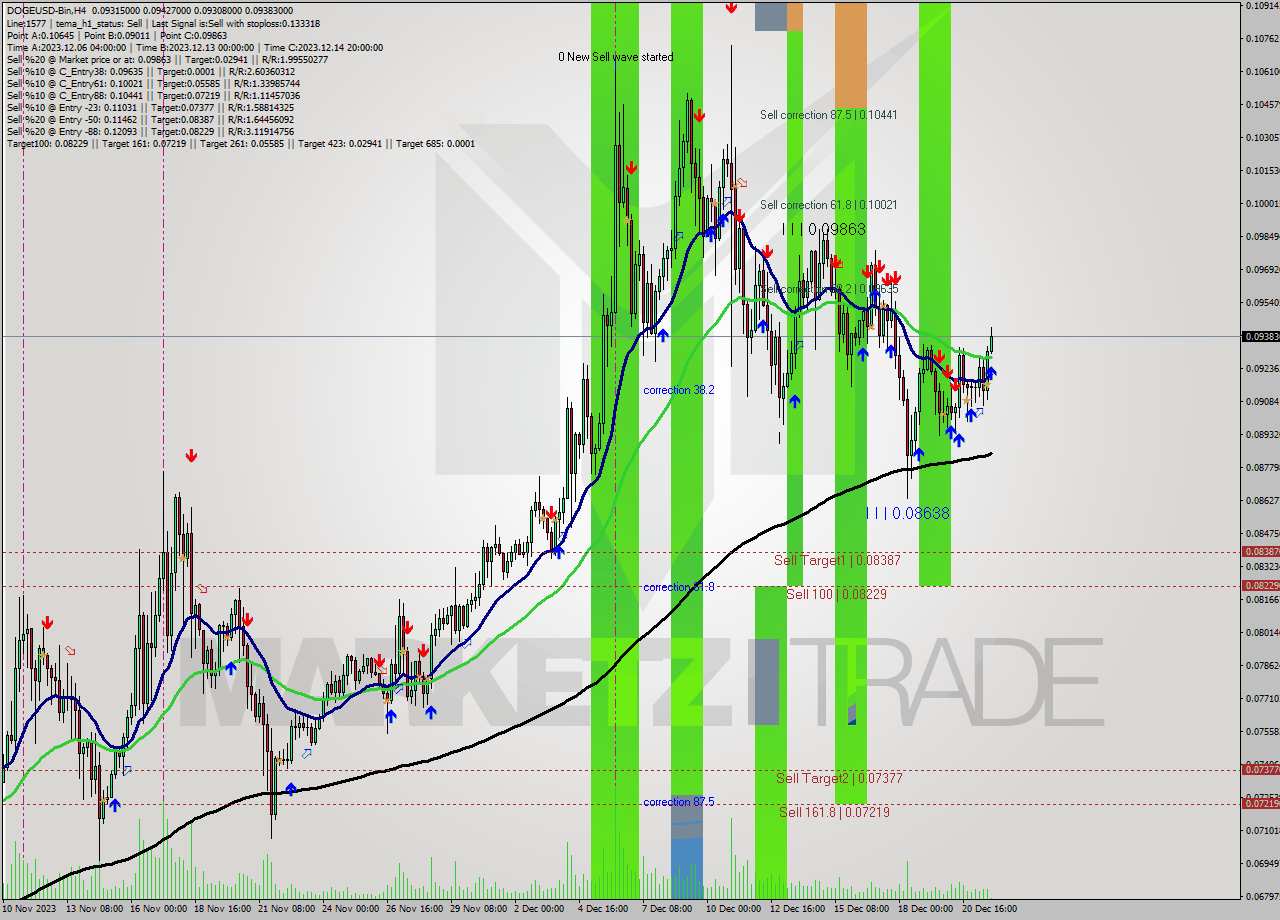Click the 0.10914 price axis value
1280x920 pixels.
tap(1262, 6)
